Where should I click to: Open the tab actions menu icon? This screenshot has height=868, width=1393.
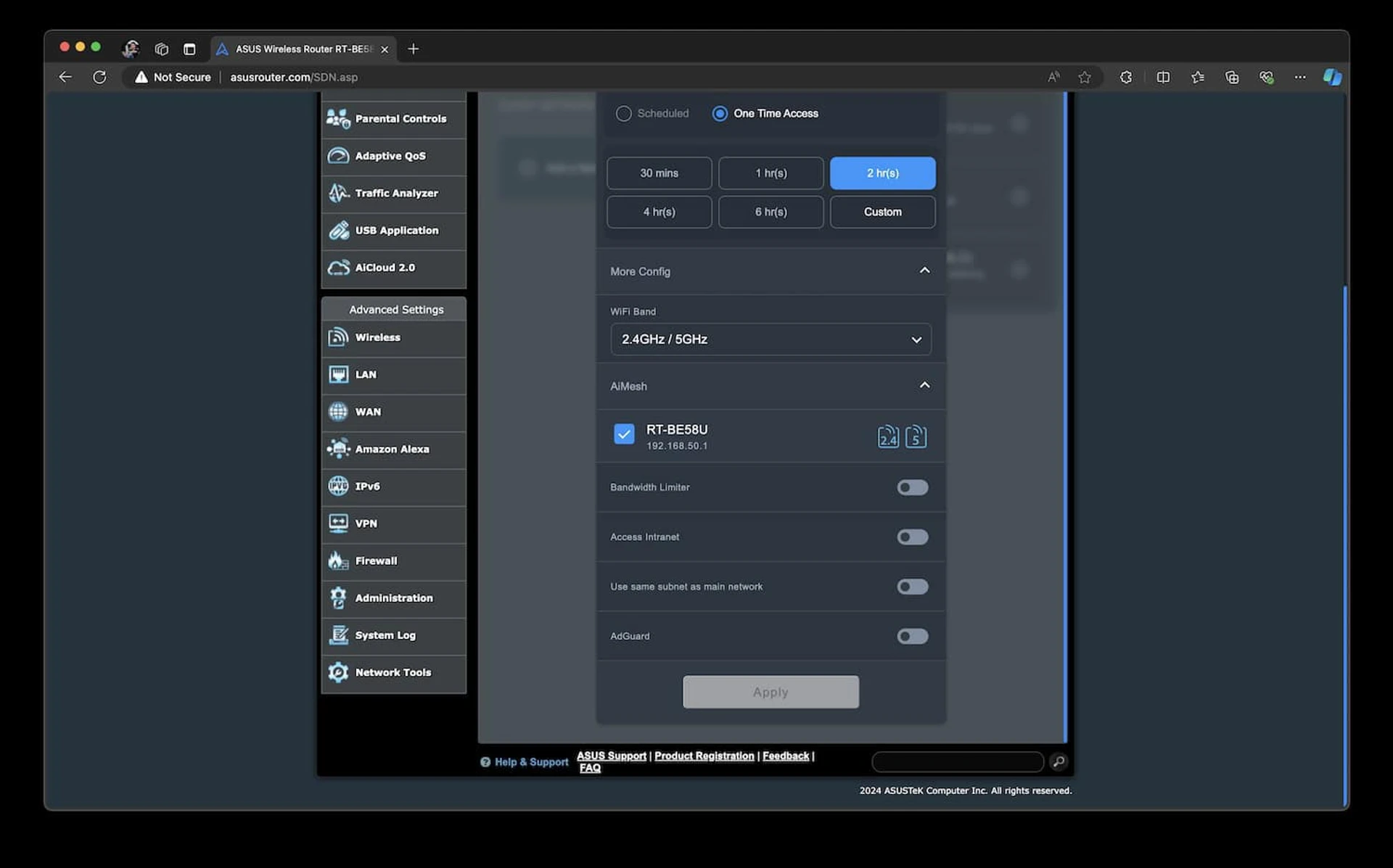coord(189,49)
